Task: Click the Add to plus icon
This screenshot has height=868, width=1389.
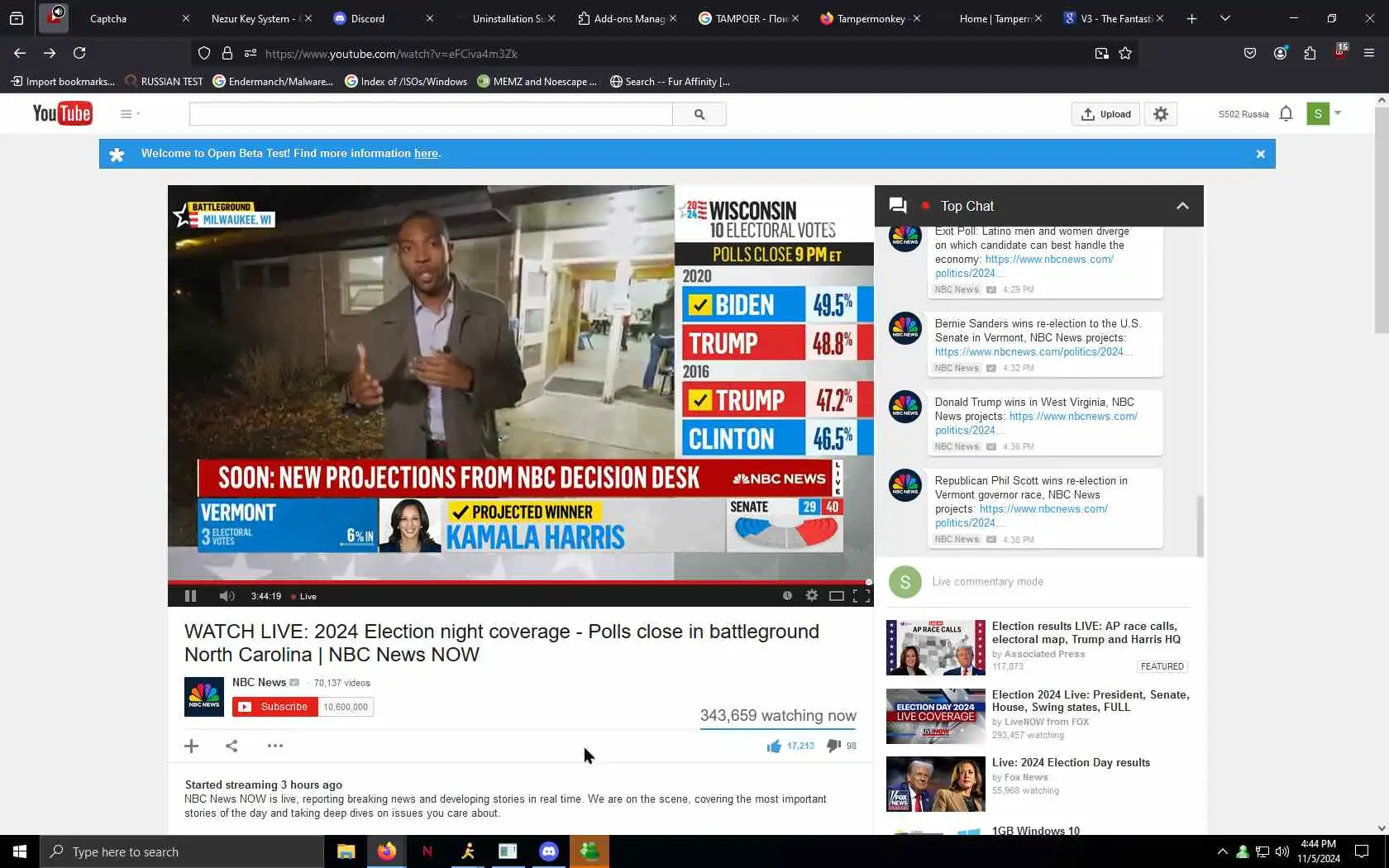Action: pyautogui.click(x=192, y=746)
